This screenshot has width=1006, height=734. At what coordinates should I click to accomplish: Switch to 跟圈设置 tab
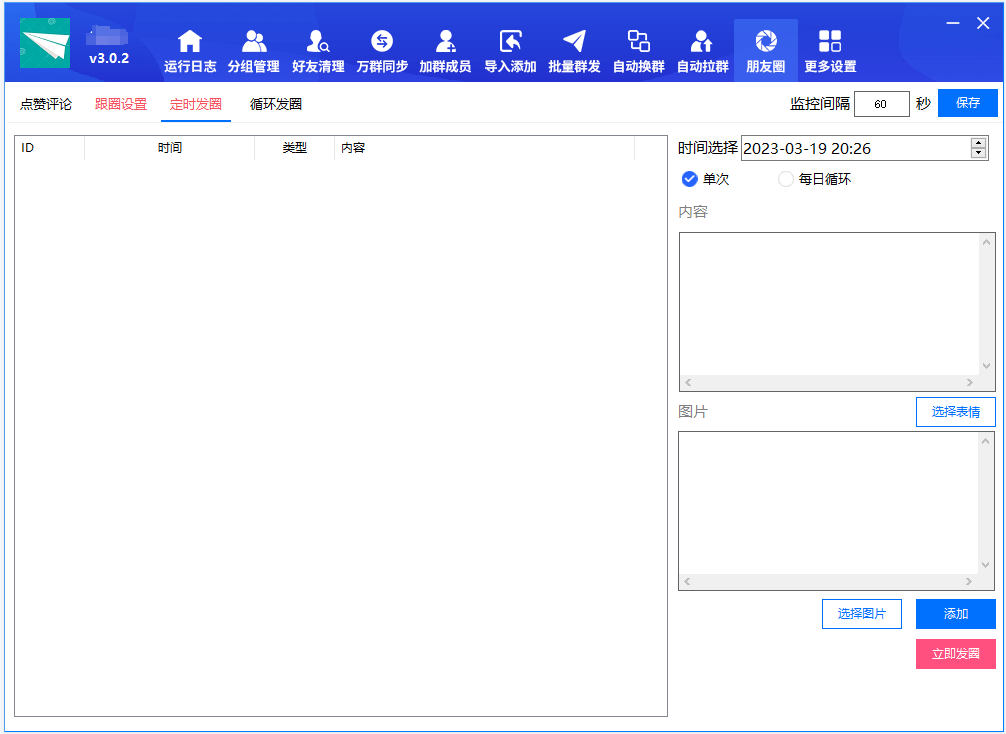[121, 104]
